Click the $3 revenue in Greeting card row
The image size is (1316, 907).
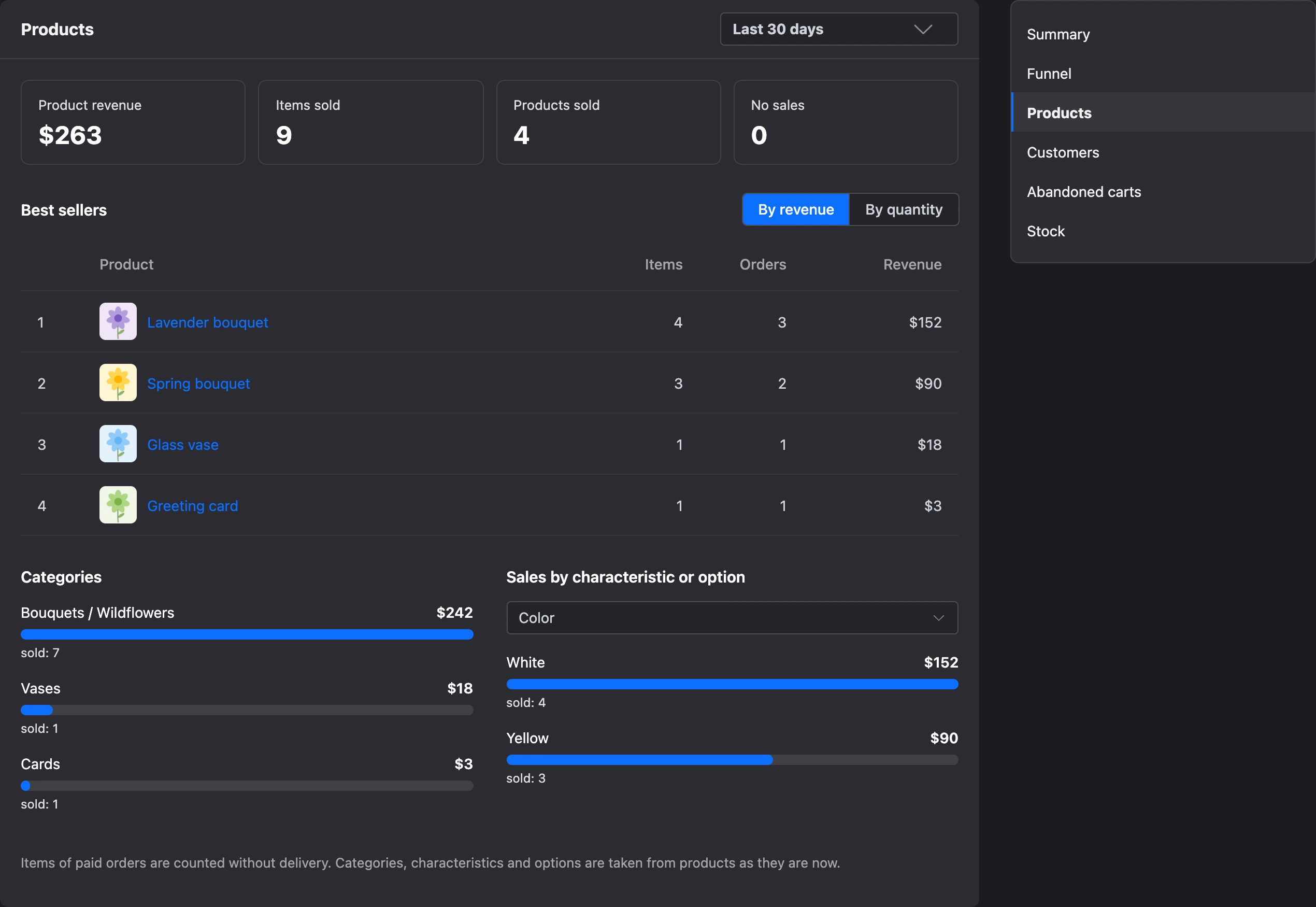tap(933, 506)
